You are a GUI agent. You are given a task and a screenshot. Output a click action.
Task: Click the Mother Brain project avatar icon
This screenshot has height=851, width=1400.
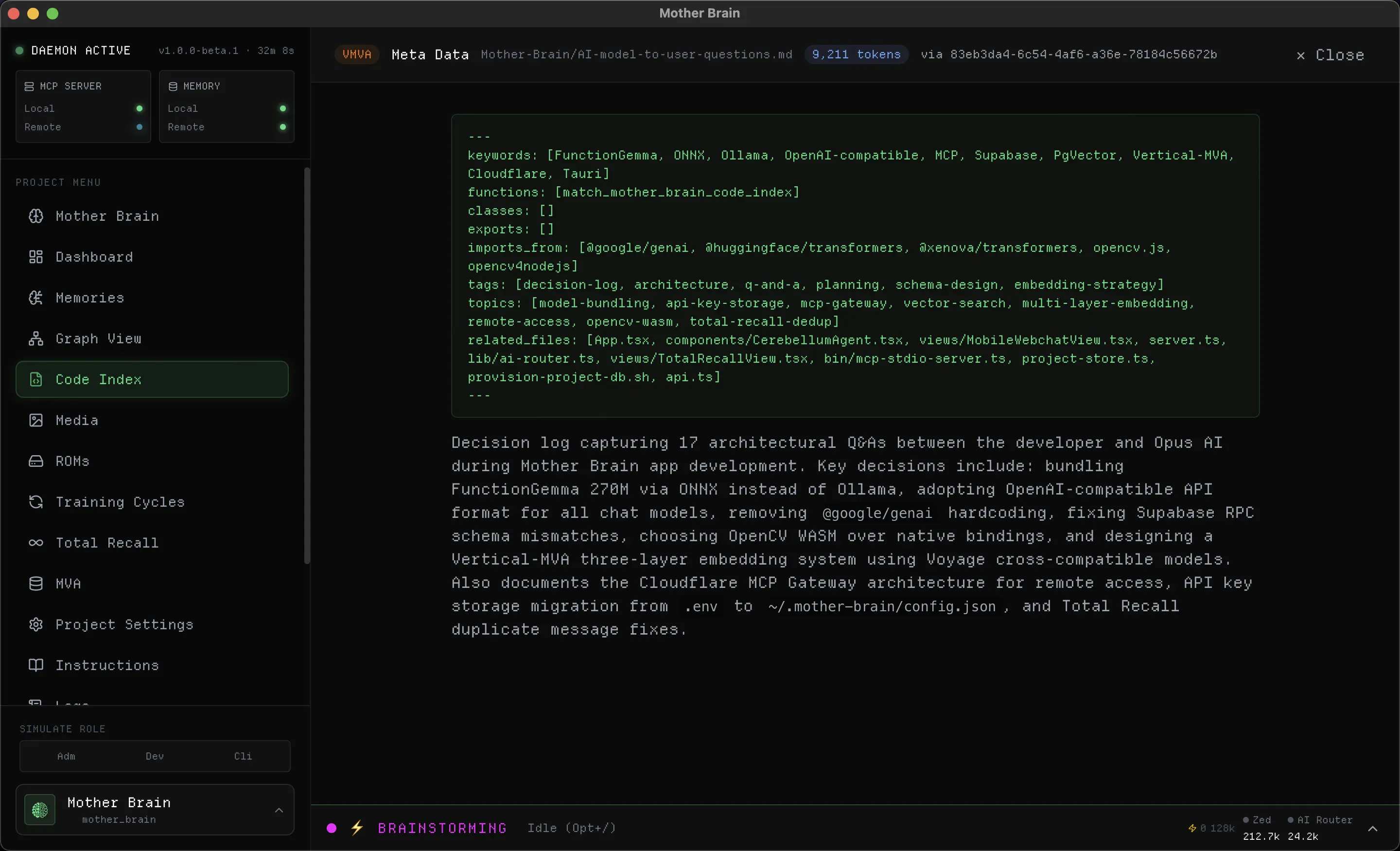coord(40,810)
